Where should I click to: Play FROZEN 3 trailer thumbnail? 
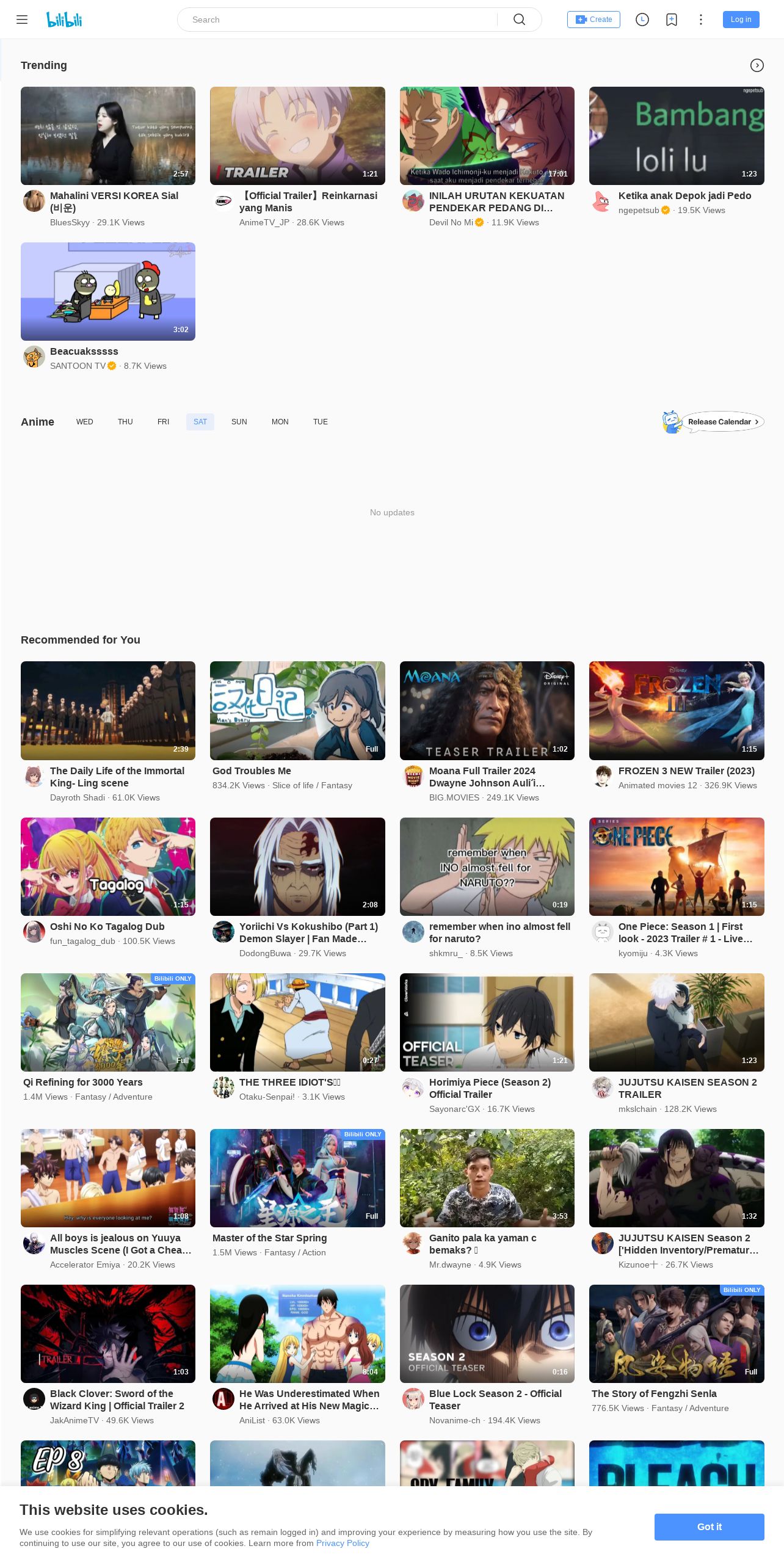coord(677,711)
